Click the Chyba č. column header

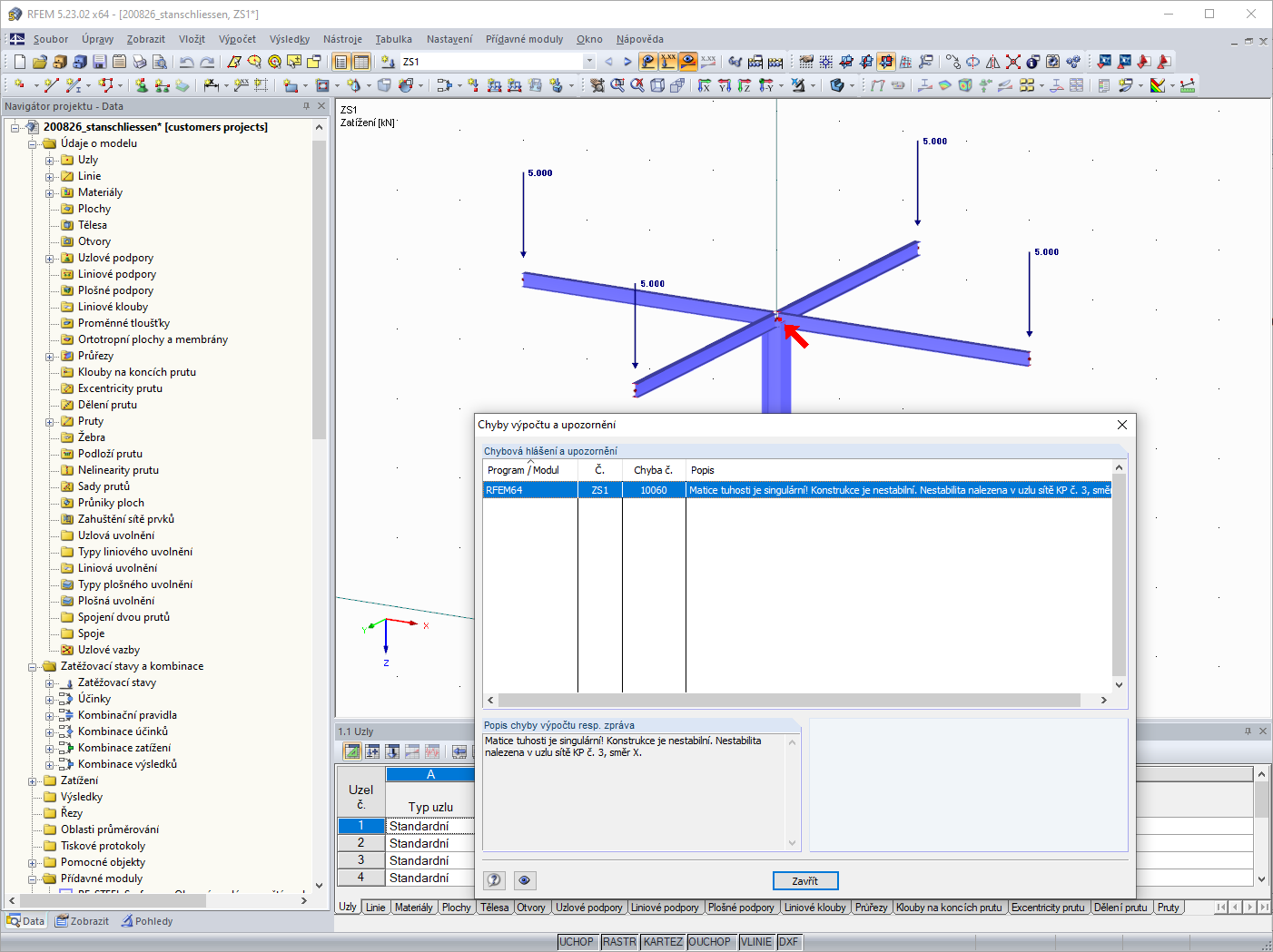pyautogui.click(x=654, y=470)
